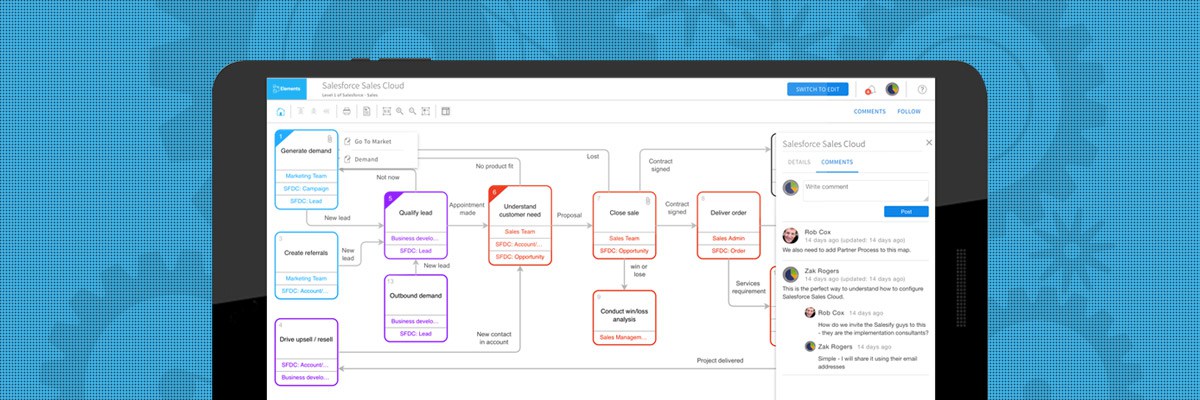1200x400 pixels.
Task: Open the help question mark icon
Action: pyautogui.click(x=922, y=90)
